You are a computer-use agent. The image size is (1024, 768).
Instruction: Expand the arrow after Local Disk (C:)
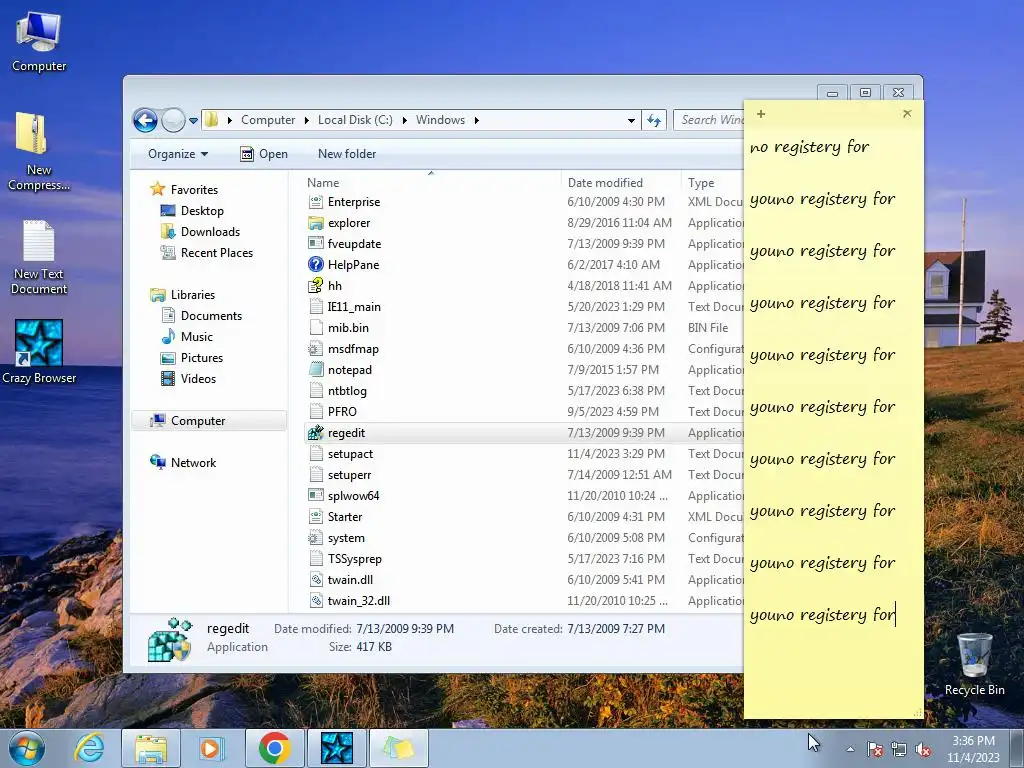404,121
